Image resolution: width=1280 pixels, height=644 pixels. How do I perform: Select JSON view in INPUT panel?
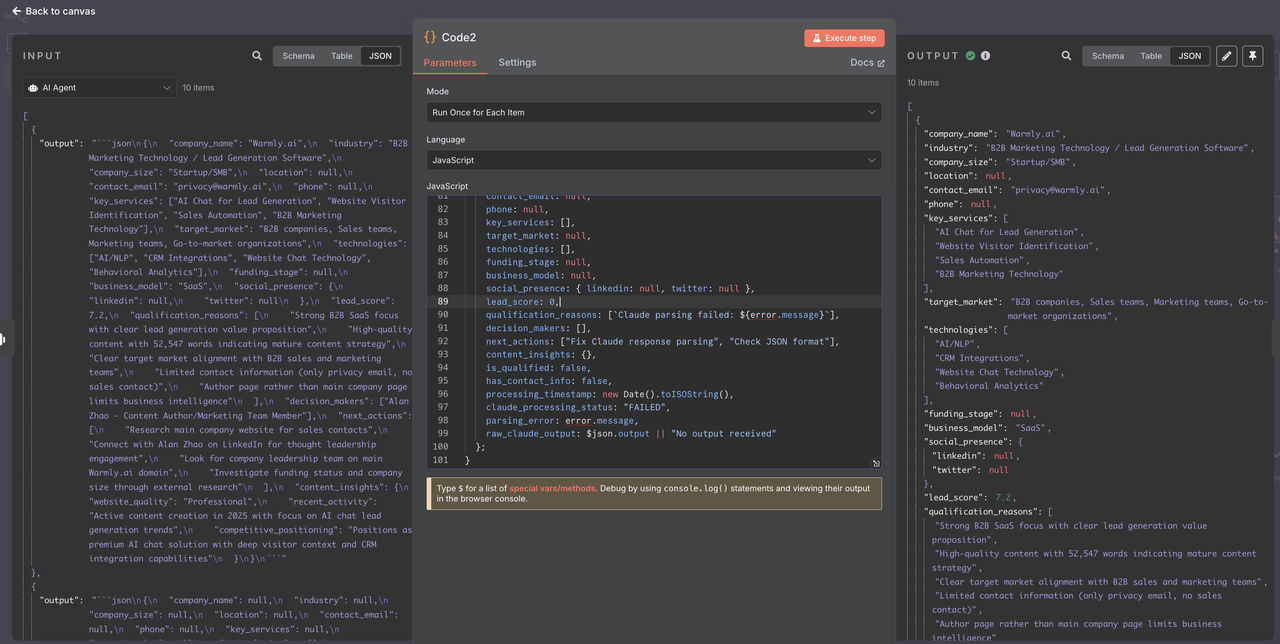point(380,56)
